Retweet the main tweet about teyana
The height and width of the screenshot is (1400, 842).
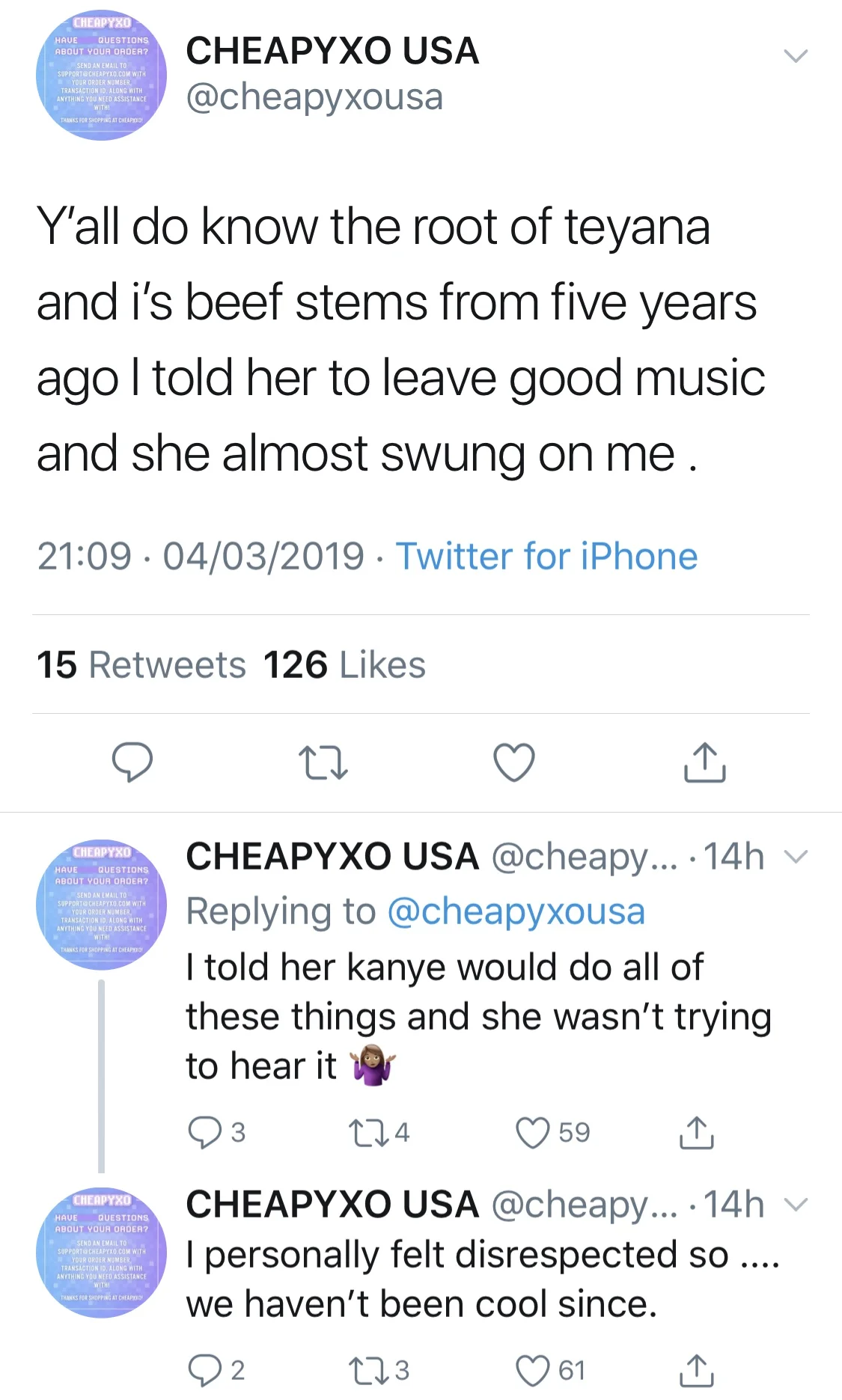(323, 762)
